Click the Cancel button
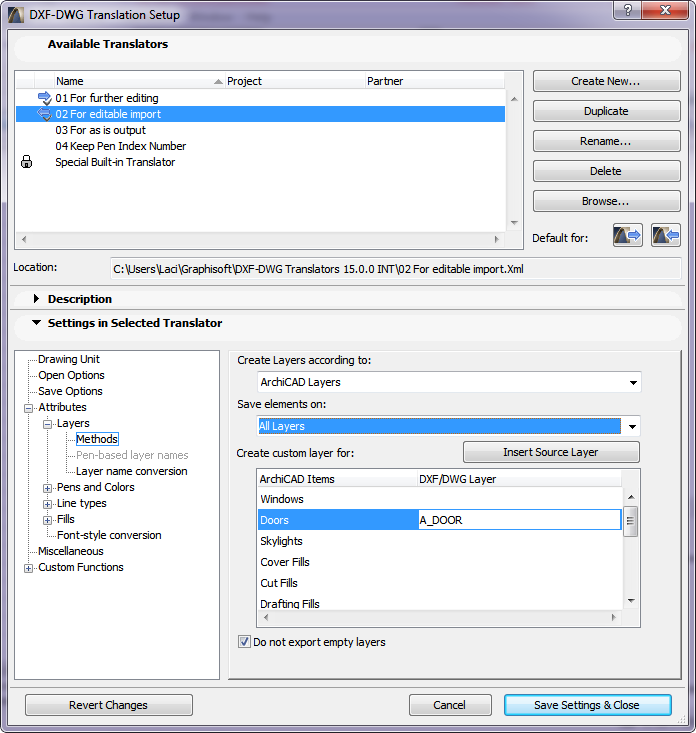 450,705
